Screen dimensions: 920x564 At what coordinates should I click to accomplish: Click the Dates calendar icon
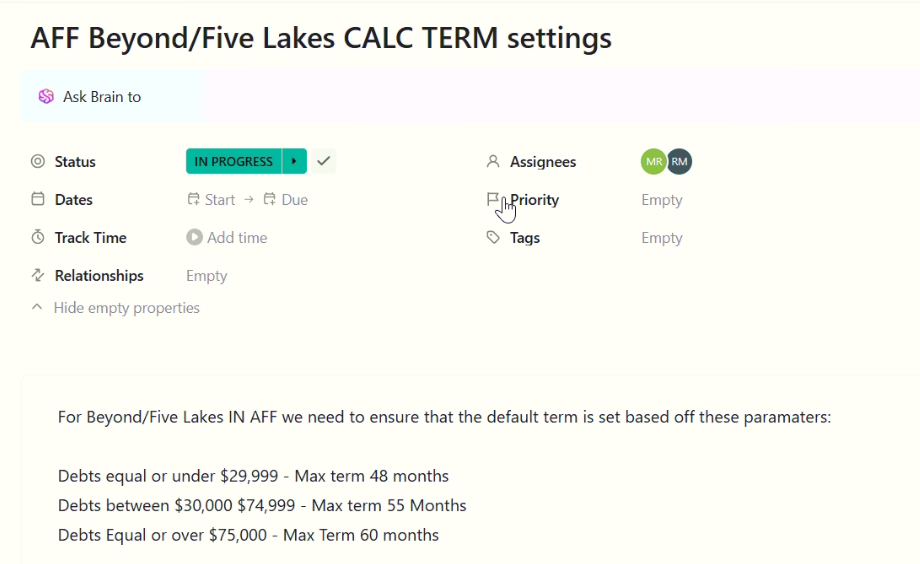[x=38, y=200]
